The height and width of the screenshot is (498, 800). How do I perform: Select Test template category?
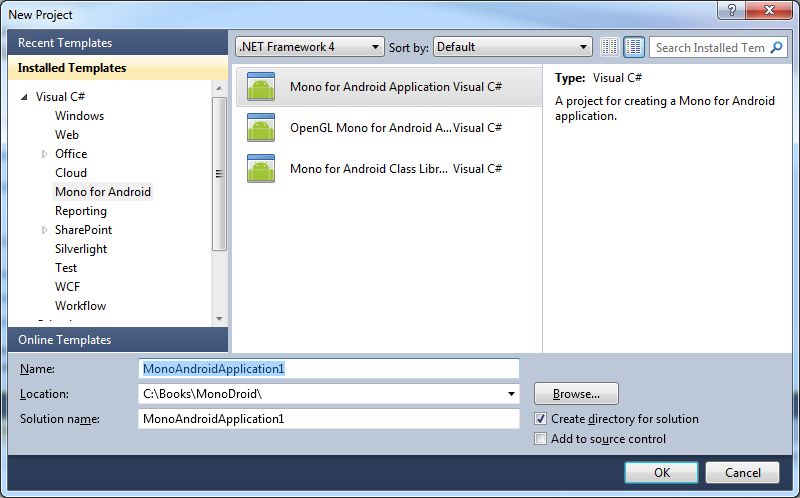(x=66, y=268)
